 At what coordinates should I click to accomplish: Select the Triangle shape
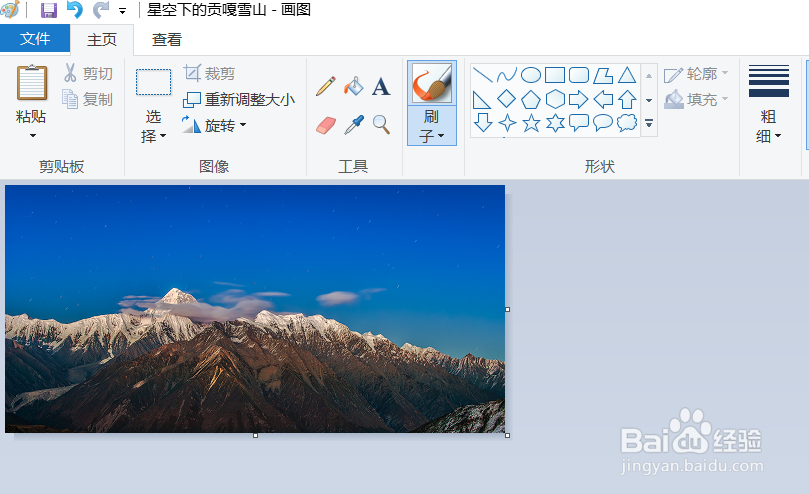click(x=627, y=75)
